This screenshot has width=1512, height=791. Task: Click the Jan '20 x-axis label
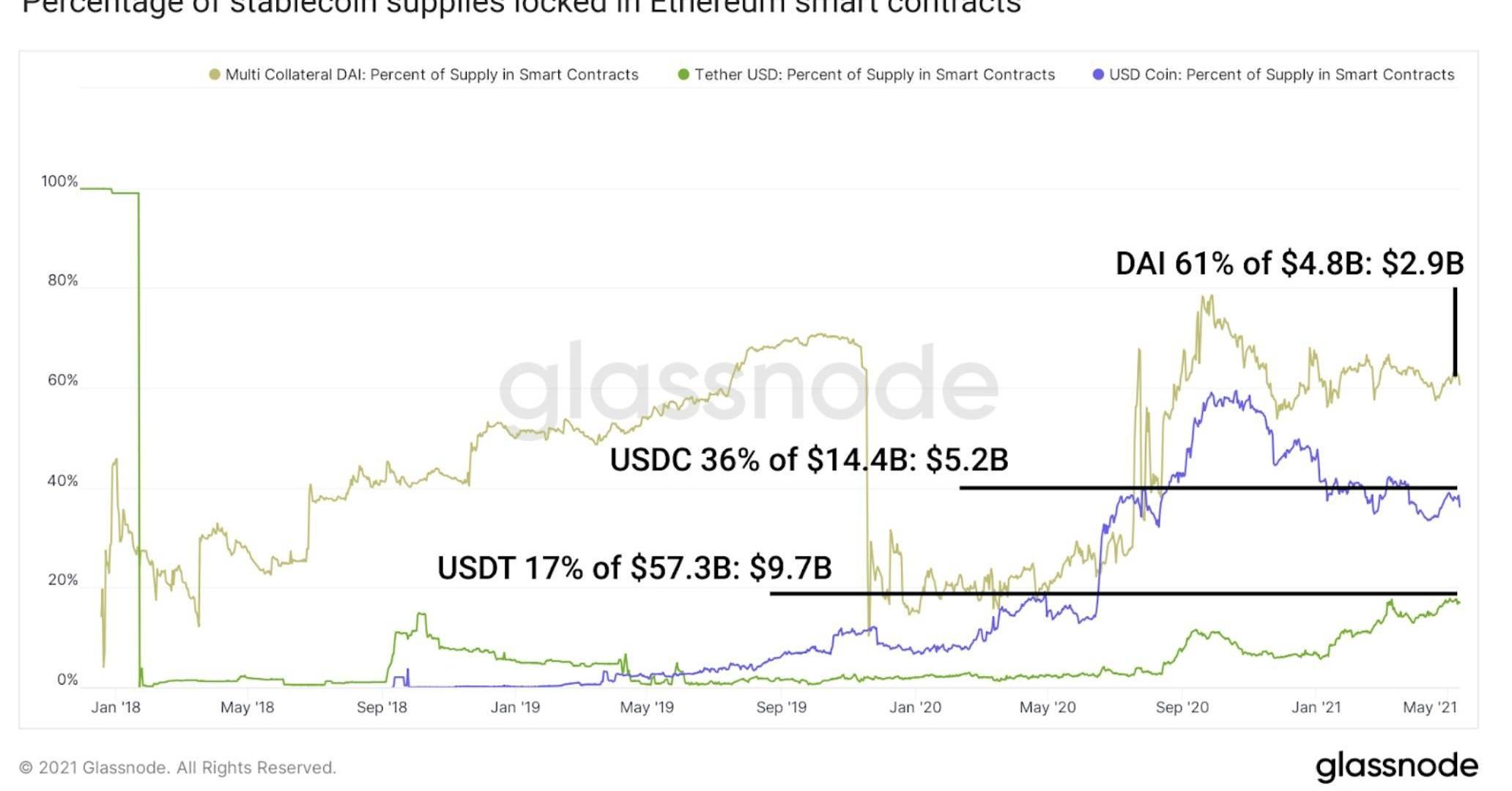coord(915,708)
